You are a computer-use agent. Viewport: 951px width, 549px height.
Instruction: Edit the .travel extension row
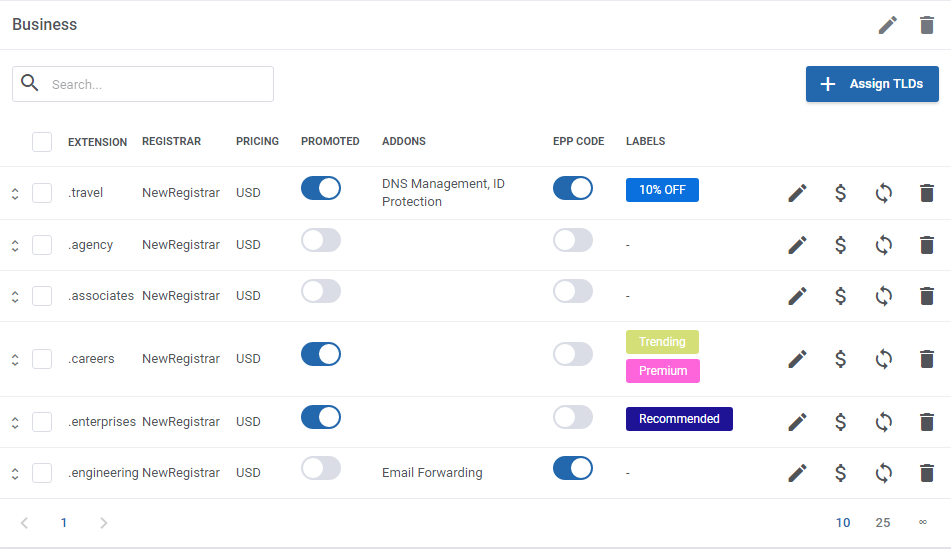(798, 193)
